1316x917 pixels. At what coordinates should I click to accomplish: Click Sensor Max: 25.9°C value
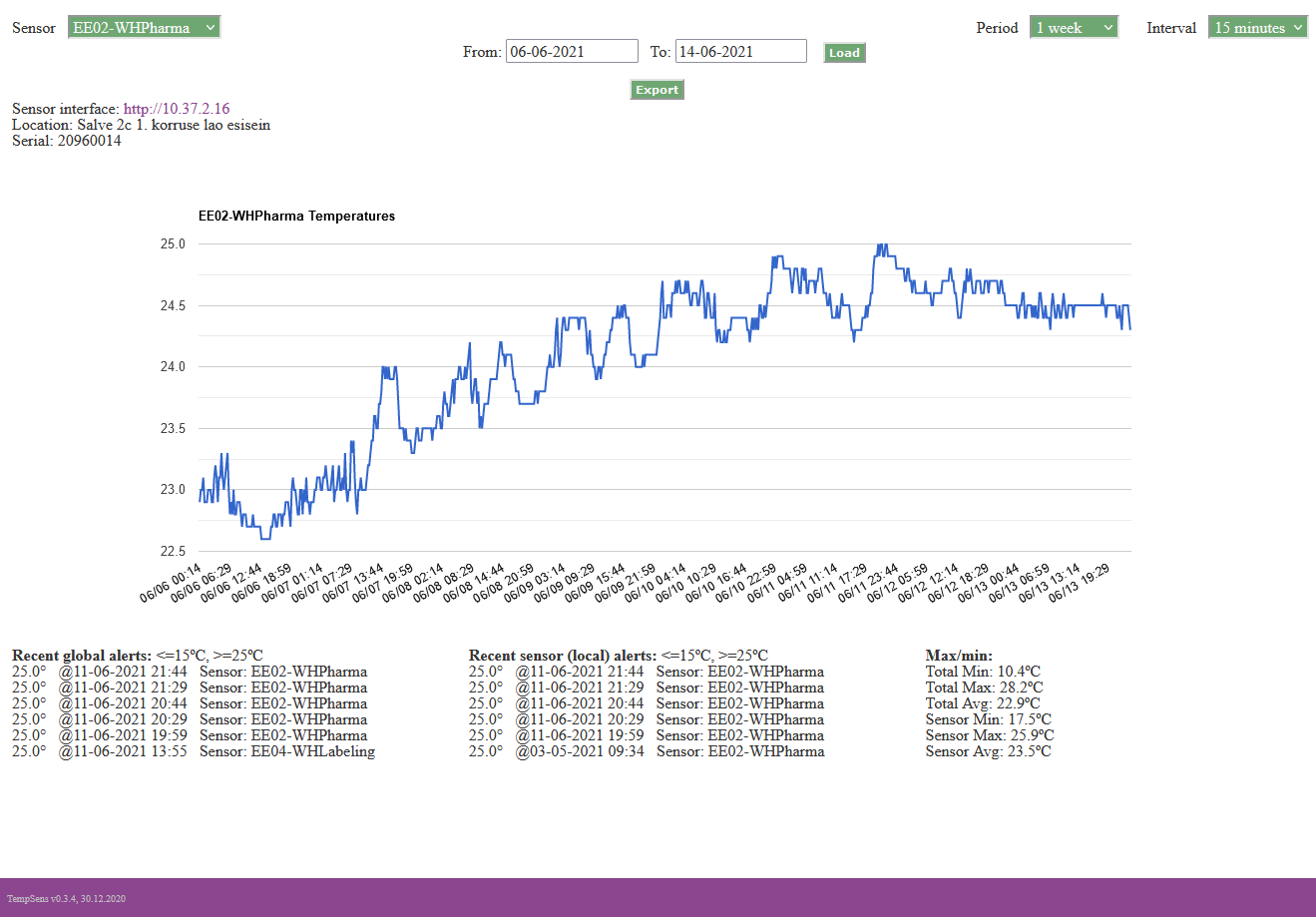click(990, 735)
